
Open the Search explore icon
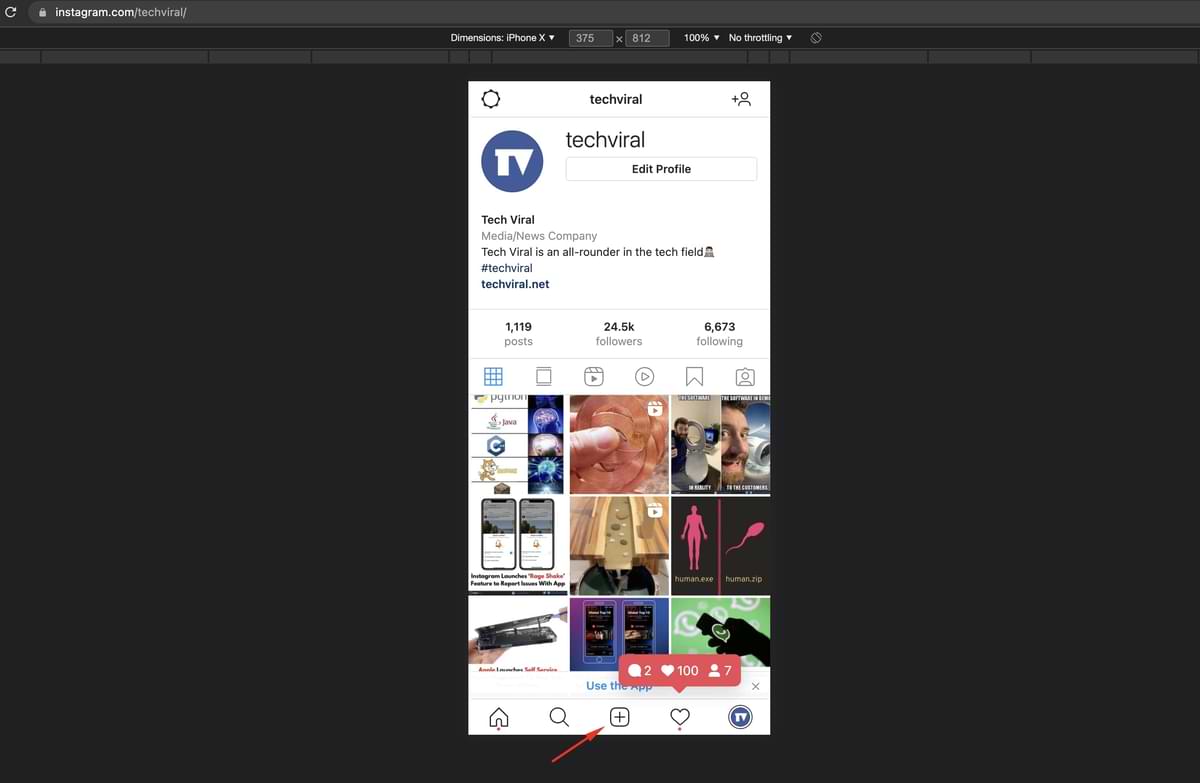559,717
